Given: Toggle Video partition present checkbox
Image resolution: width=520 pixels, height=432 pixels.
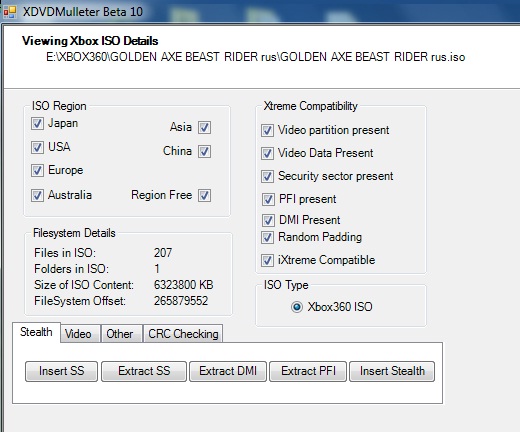Looking at the screenshot, I should pyautogui.click(x=267, y=130).
